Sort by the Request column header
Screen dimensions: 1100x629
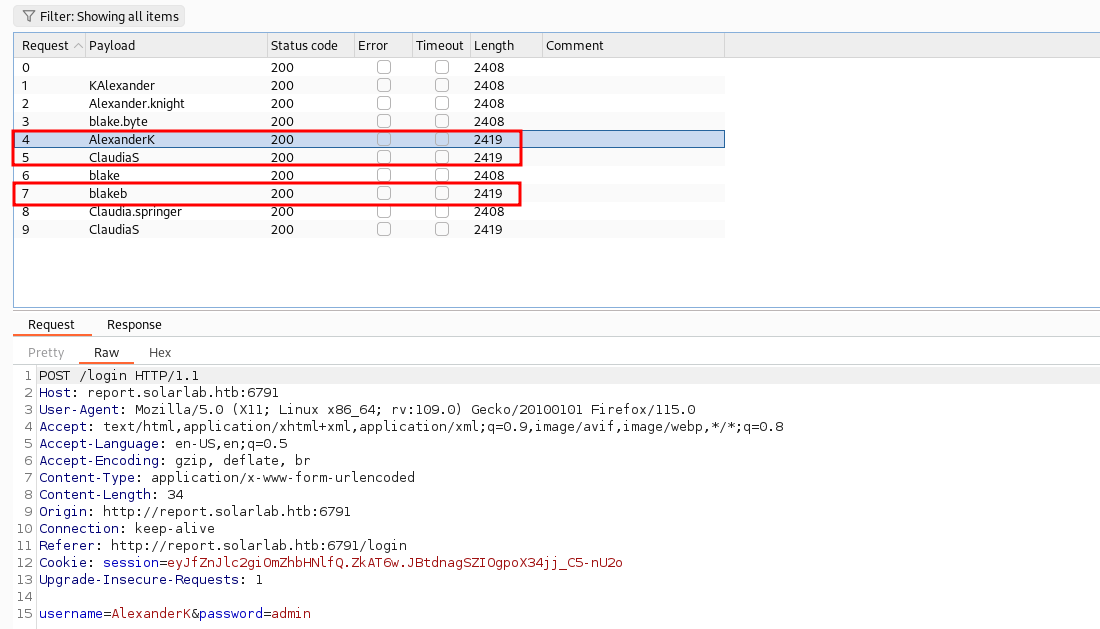(x=46, y=45)
